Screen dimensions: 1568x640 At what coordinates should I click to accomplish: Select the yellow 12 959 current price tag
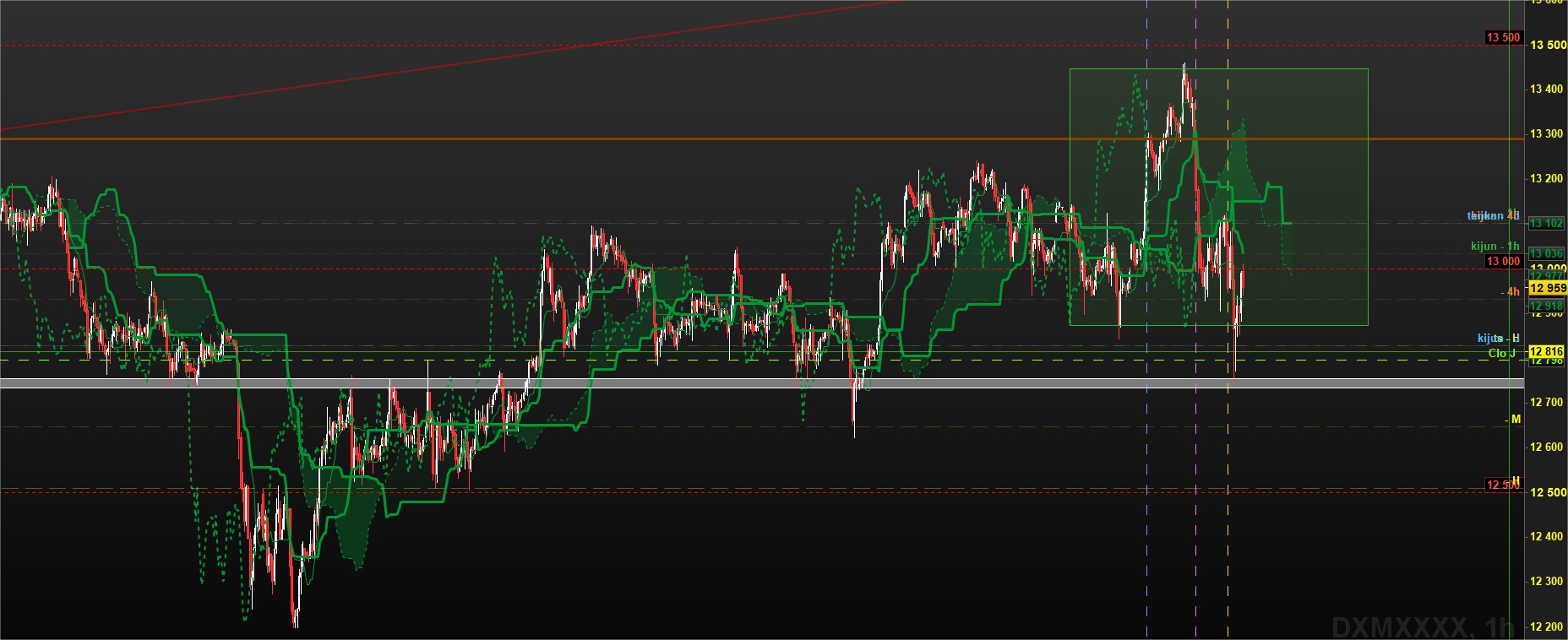click(x=1548, y=288)
